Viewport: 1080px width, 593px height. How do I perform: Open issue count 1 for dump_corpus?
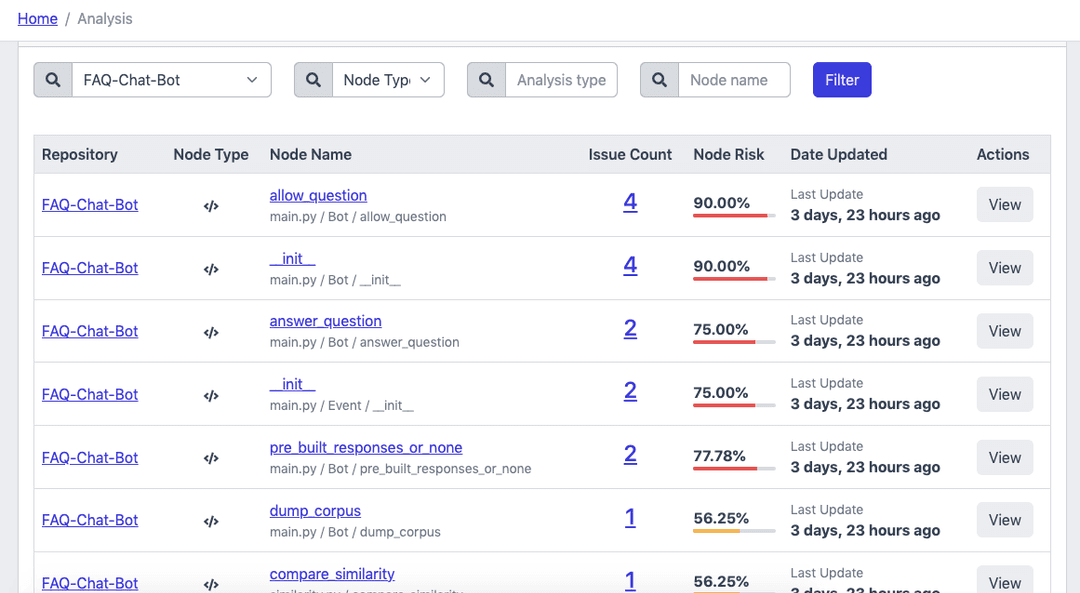click(x=630, y=518)
